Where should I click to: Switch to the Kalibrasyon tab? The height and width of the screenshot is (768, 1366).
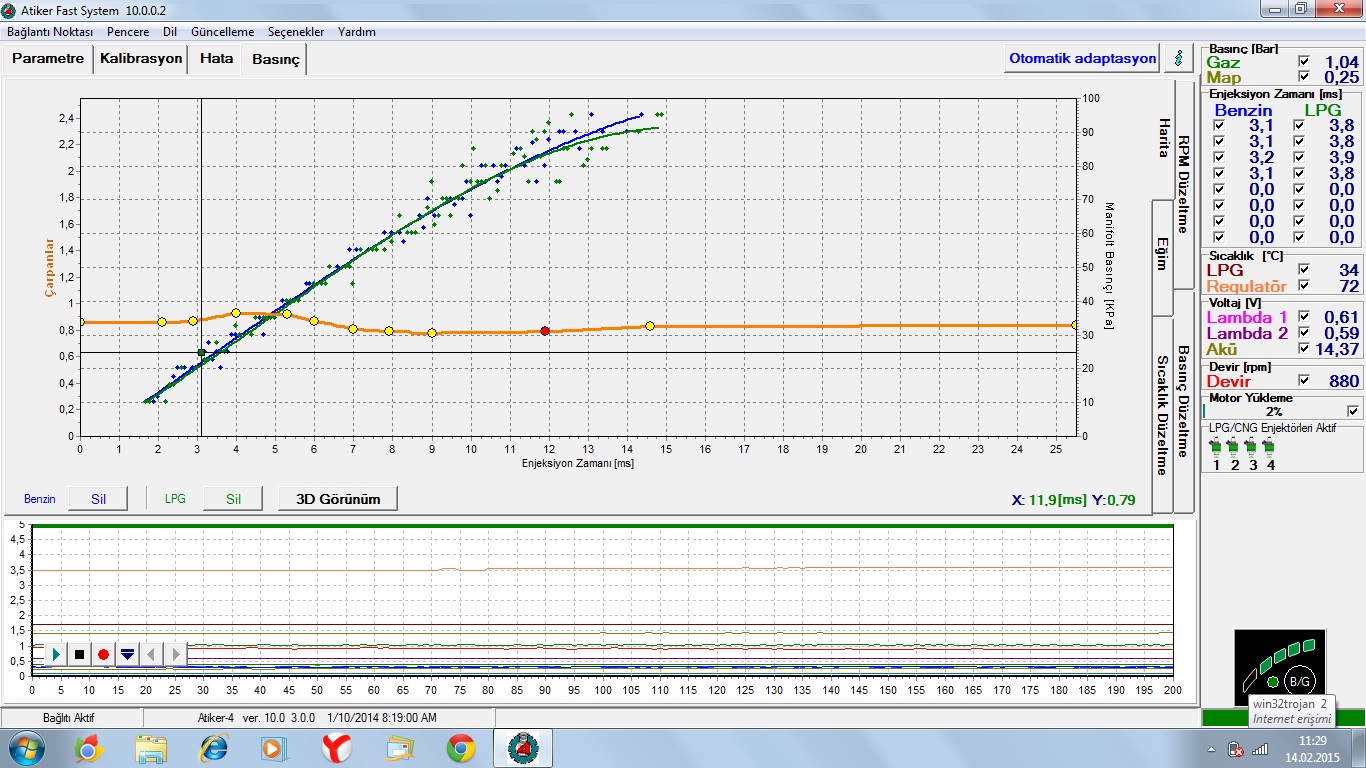pyautogui.click(x=141, y=59)
